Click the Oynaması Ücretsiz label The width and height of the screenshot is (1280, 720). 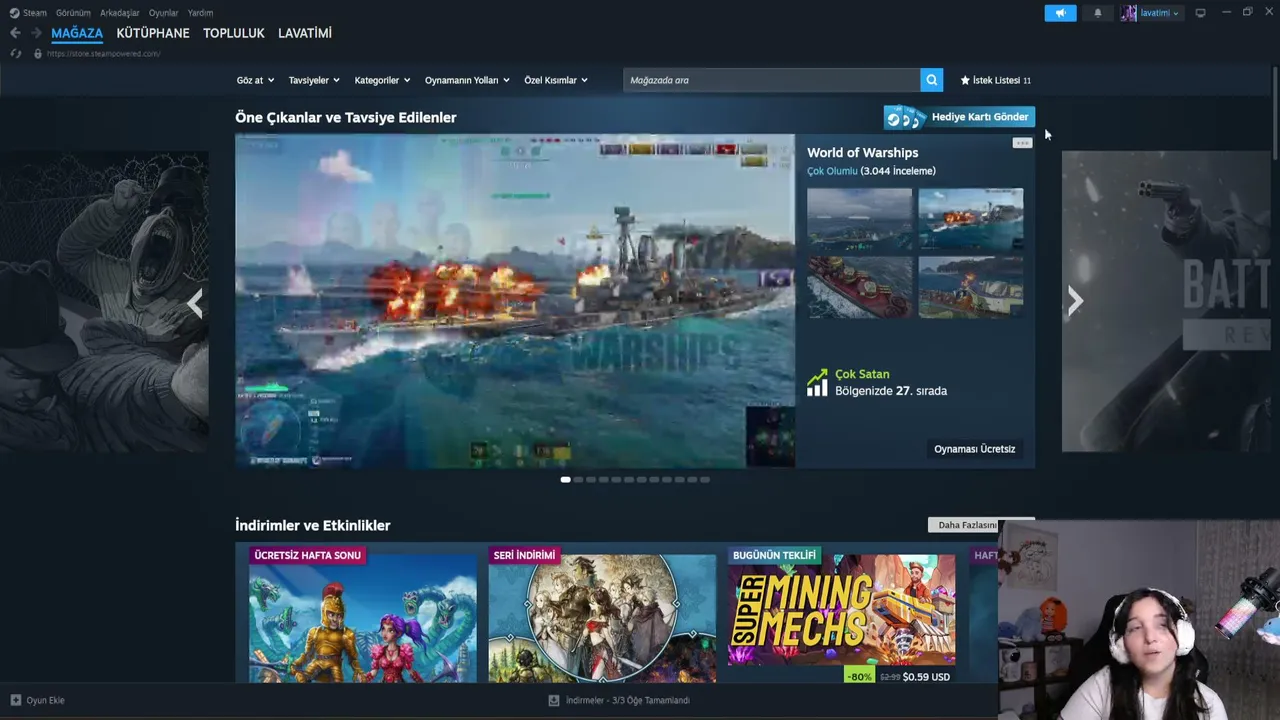click(975, 449)
